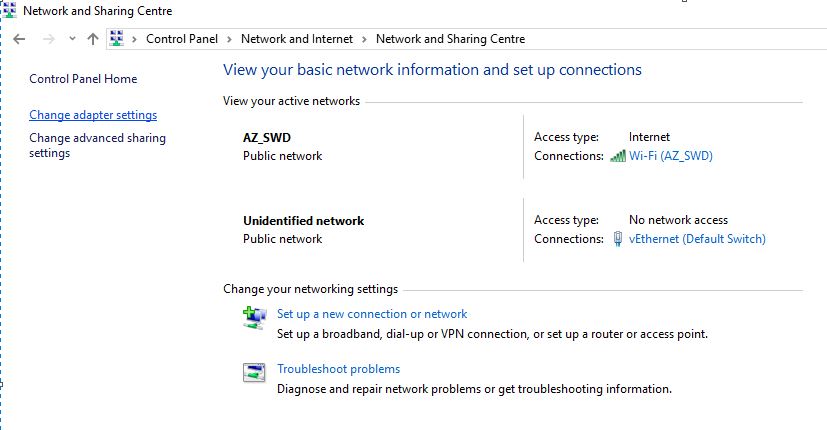The width and height of the screenshot is (827, 430).
Task: Open Change adapter settings
Action: [x=93, y=115]
